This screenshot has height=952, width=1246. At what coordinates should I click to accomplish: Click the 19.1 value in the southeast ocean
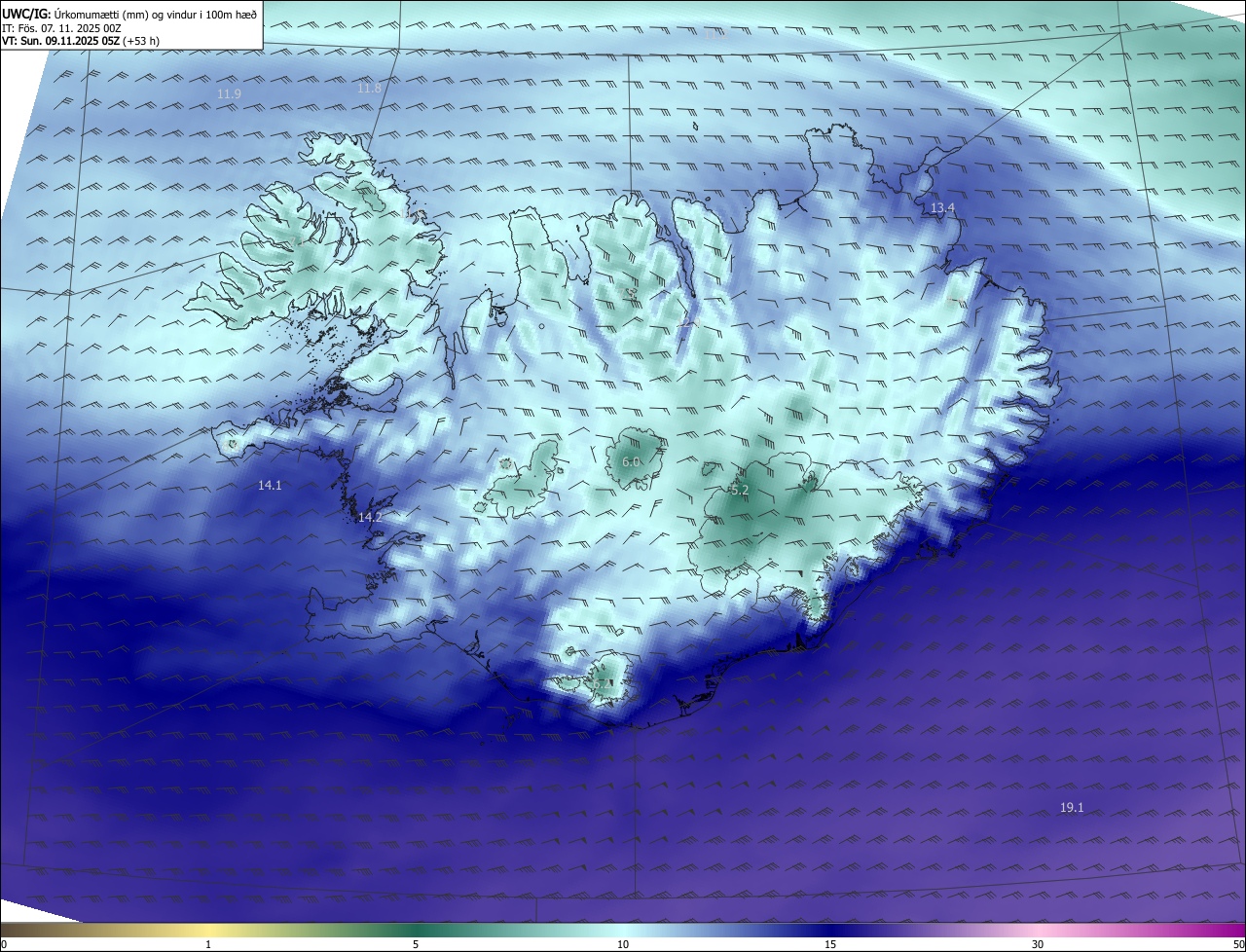(1072, 808)
